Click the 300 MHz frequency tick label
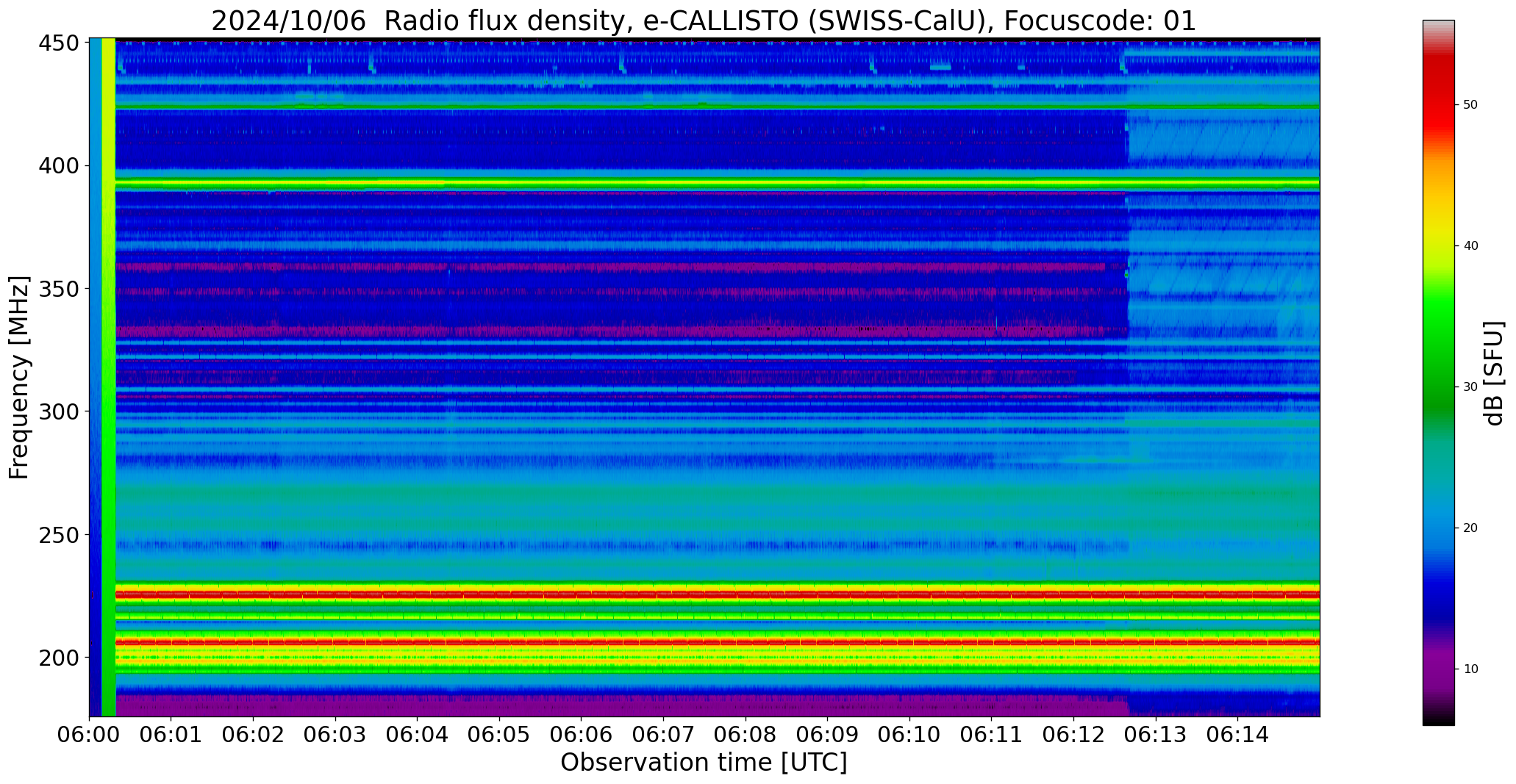The image size is (1516, 784). 58,411
